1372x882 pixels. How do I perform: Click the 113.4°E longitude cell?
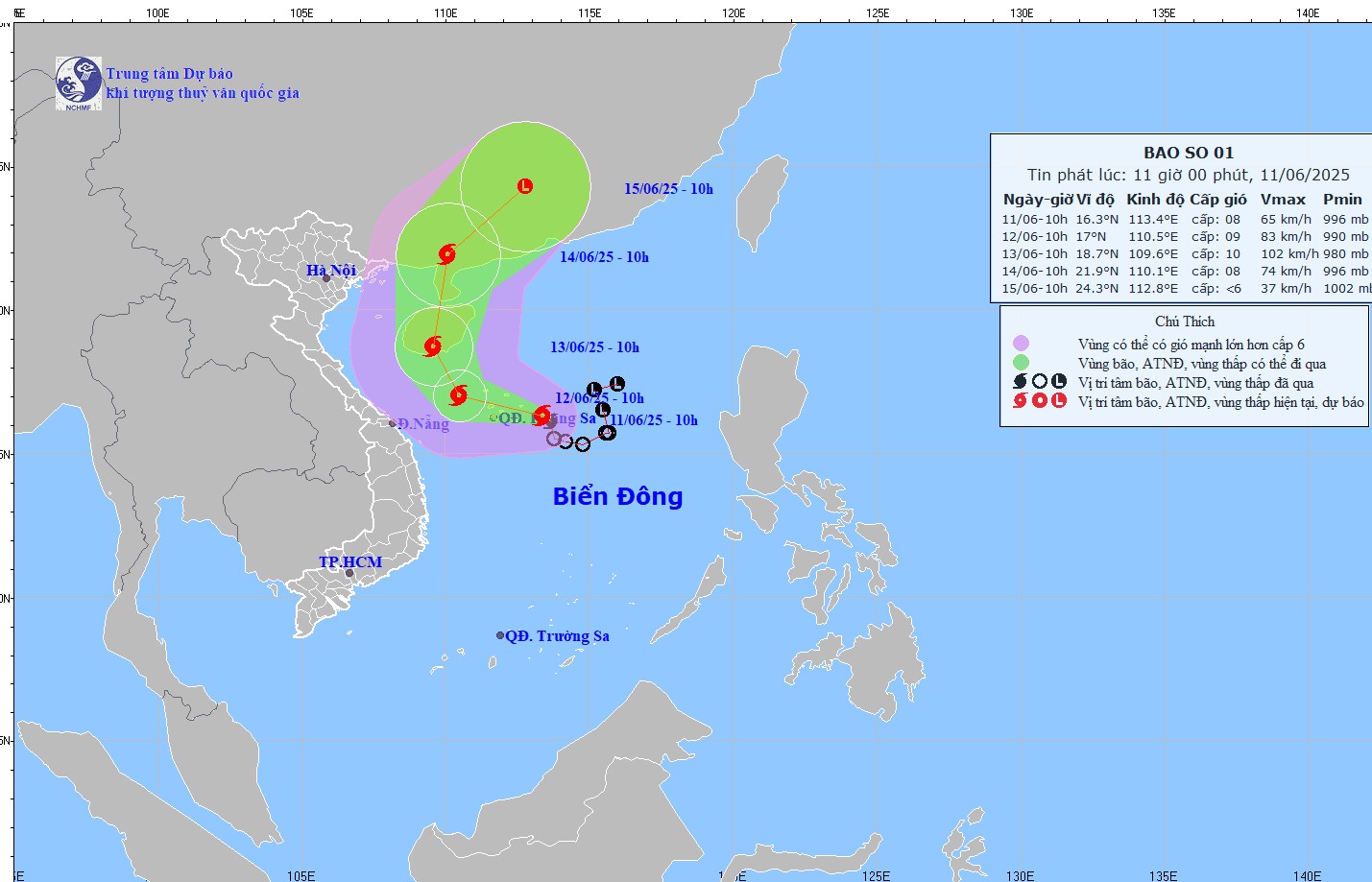click(x=1153, y=220)
